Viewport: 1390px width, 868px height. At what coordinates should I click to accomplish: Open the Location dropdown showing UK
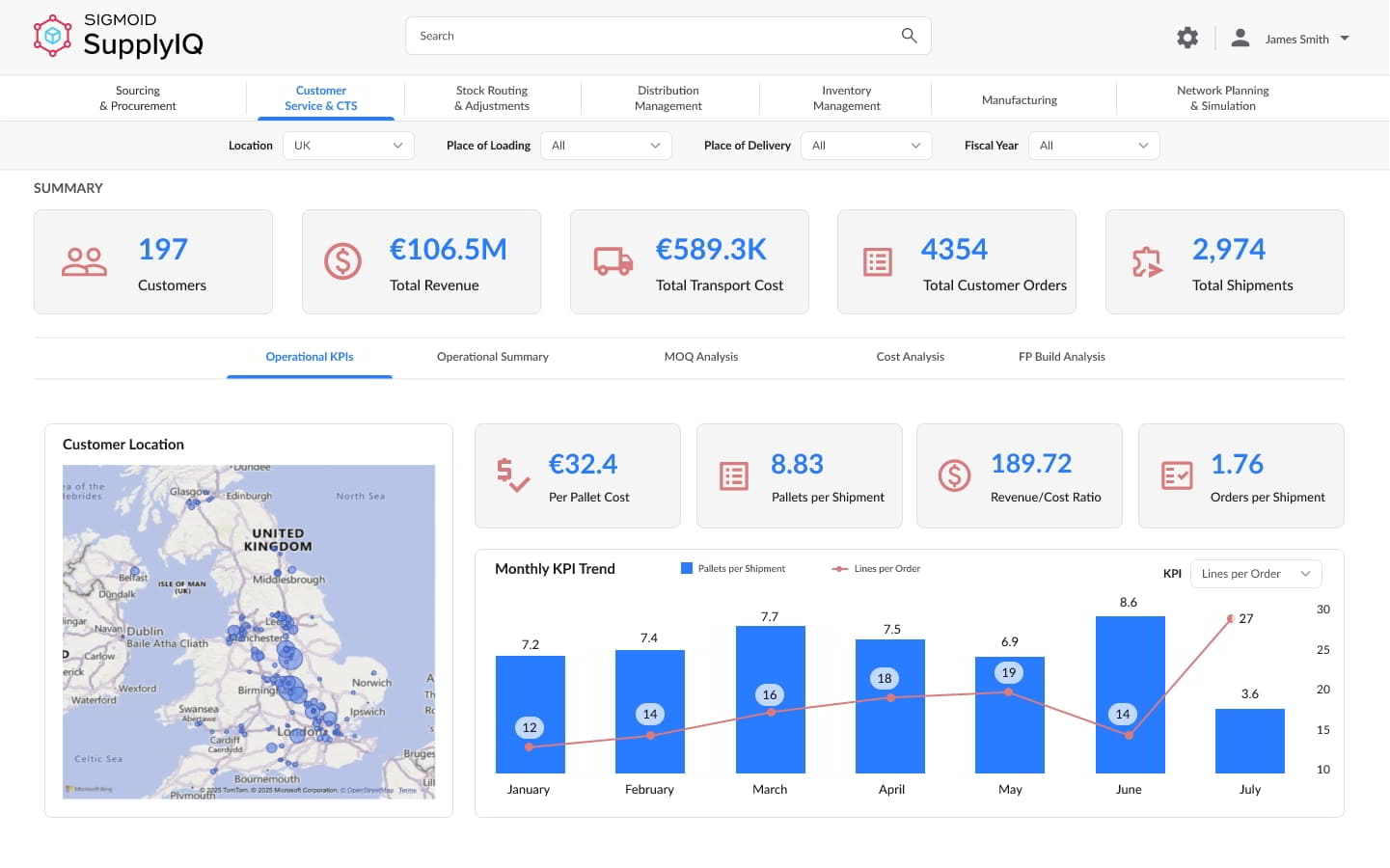coord(348,146)
